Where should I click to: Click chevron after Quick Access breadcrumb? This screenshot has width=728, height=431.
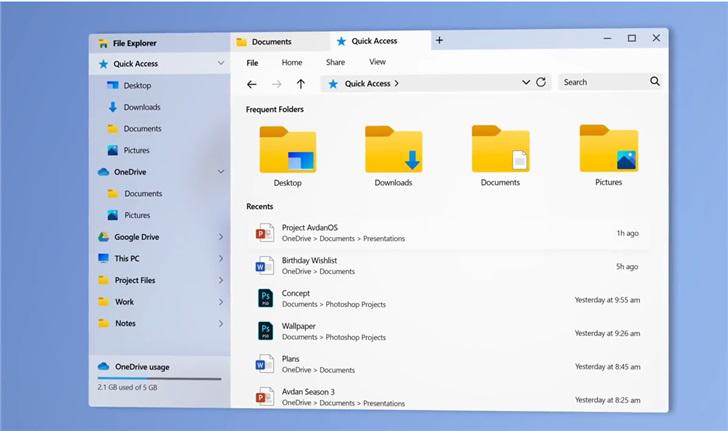tap(396, 84)
